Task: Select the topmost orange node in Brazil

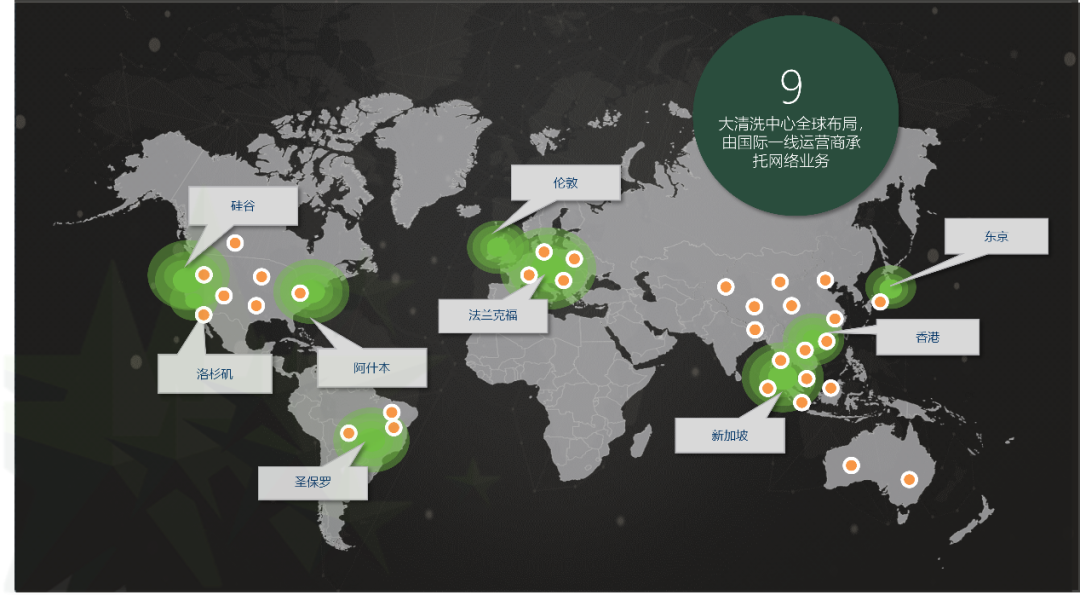Action: [392, 412]
